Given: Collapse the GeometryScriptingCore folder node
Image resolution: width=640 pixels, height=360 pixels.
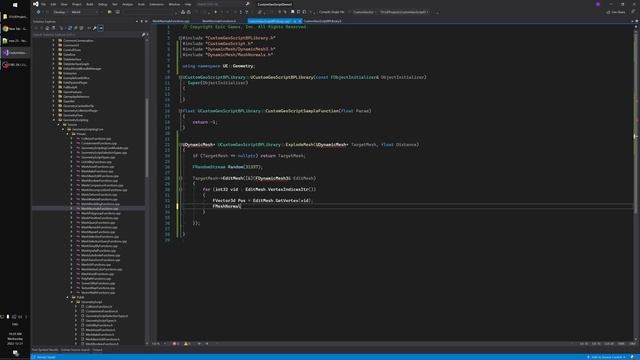Looking at the screenshot, I should pos(63,129).
